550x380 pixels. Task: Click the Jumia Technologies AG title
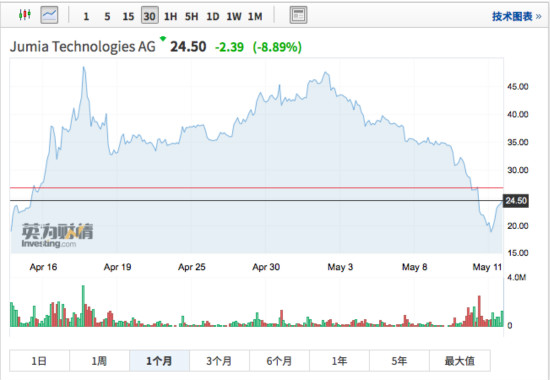pyautogui.click(x=83, y=47)
